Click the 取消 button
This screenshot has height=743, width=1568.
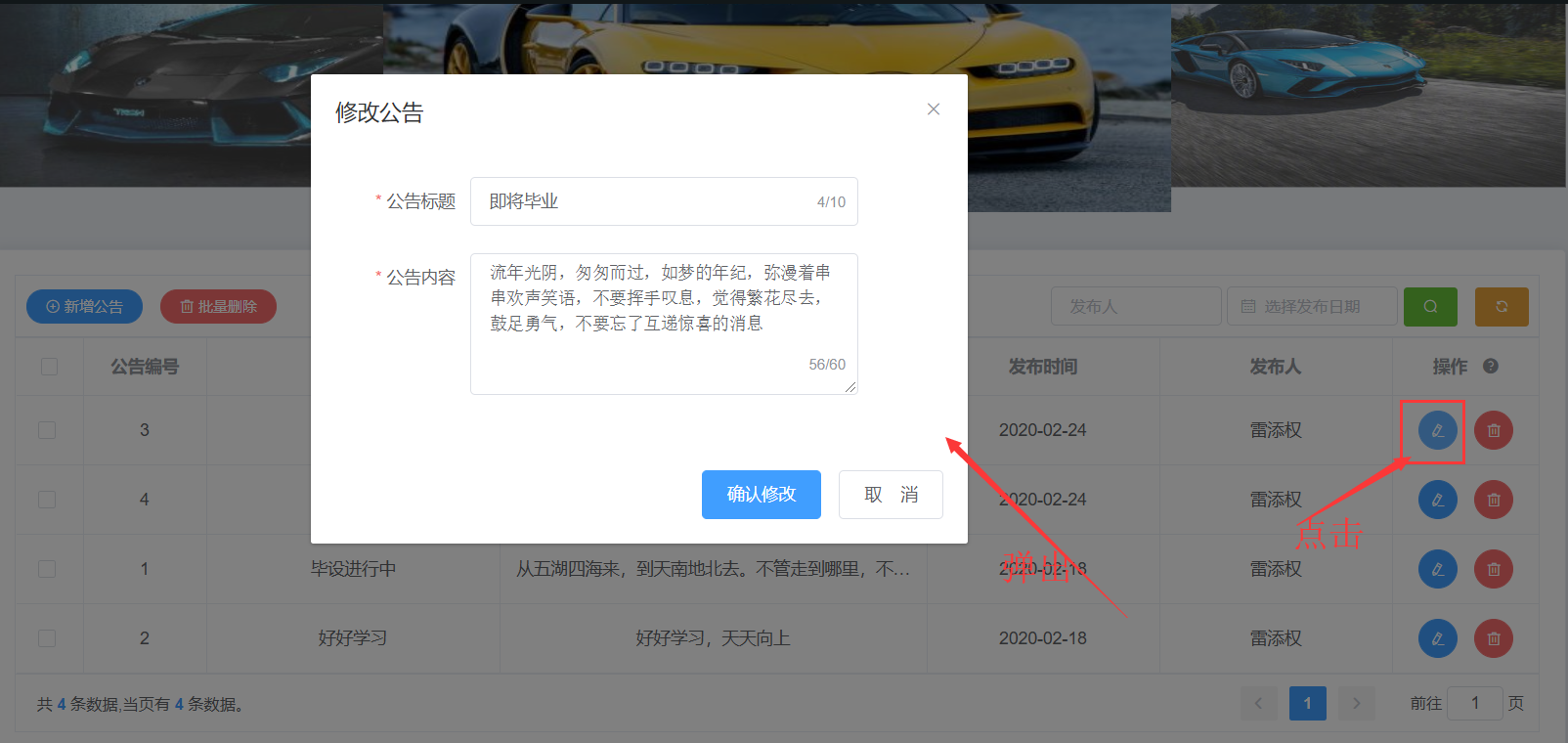coord(891,495)
